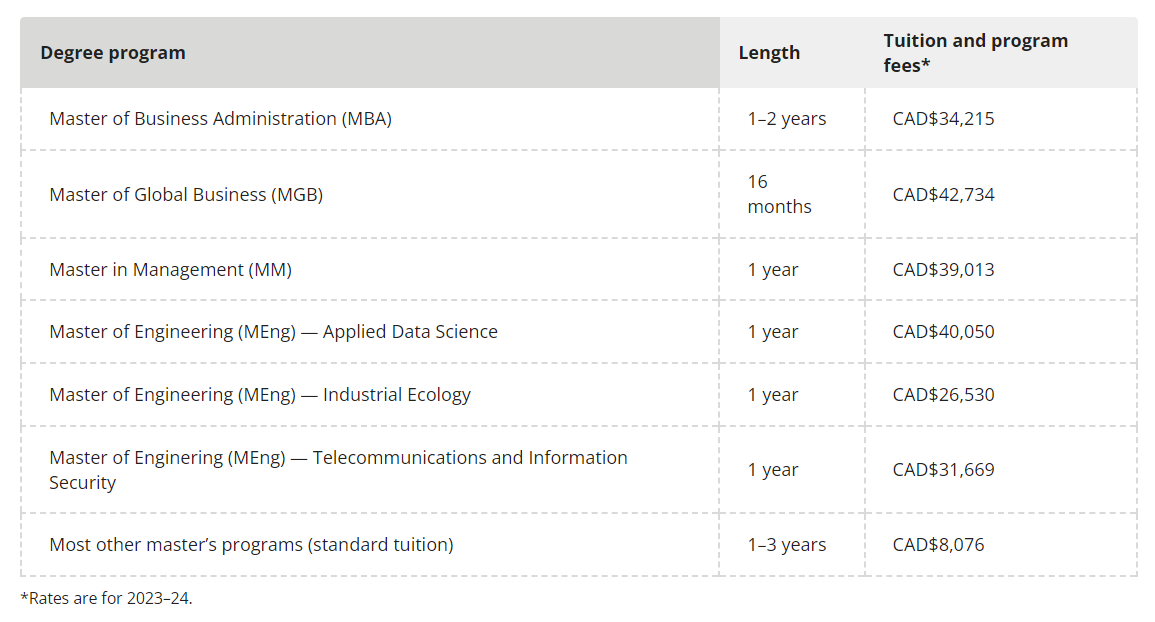Click the "Degree program" column header
The image size is (1155, 622).
(x=113, y=53)
